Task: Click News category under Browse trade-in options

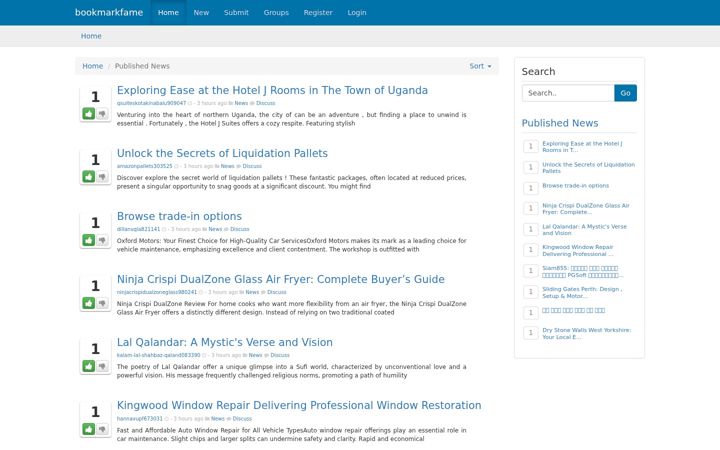Action: (215, 229)
